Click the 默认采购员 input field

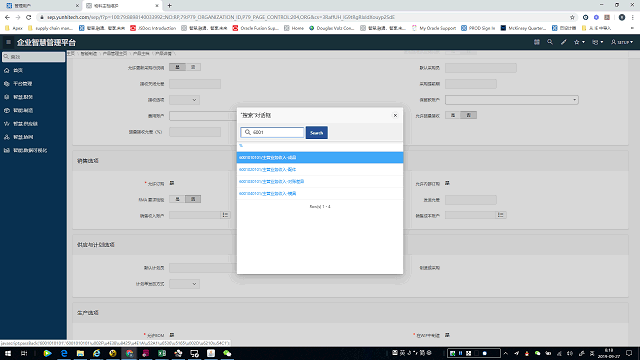[x=481, y=68]
